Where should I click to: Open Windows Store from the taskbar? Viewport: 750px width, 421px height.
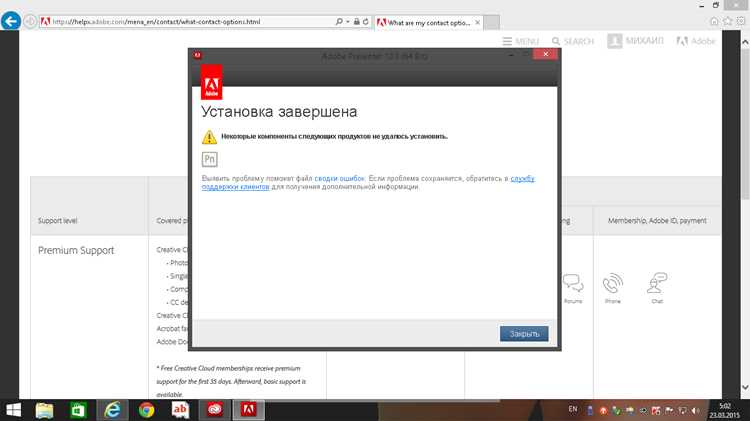78,410
